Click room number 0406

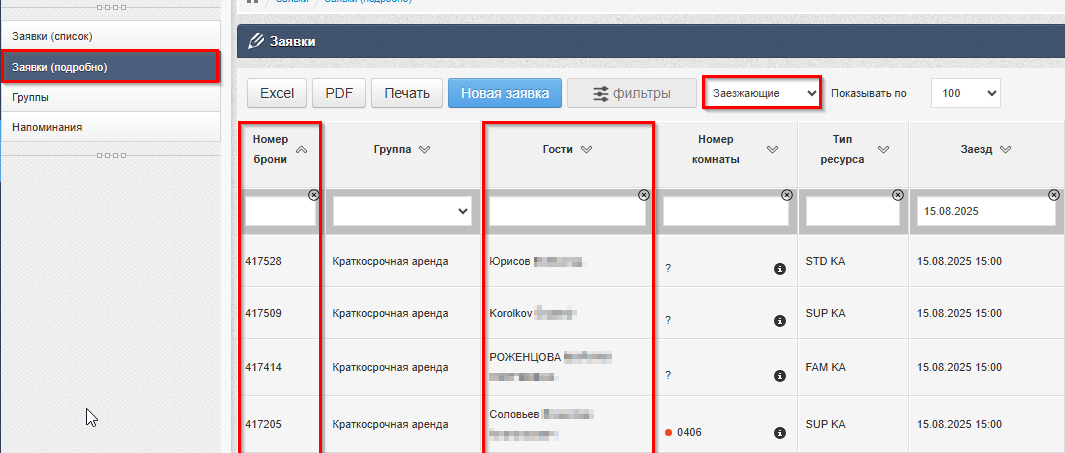(x=689, y=432)
